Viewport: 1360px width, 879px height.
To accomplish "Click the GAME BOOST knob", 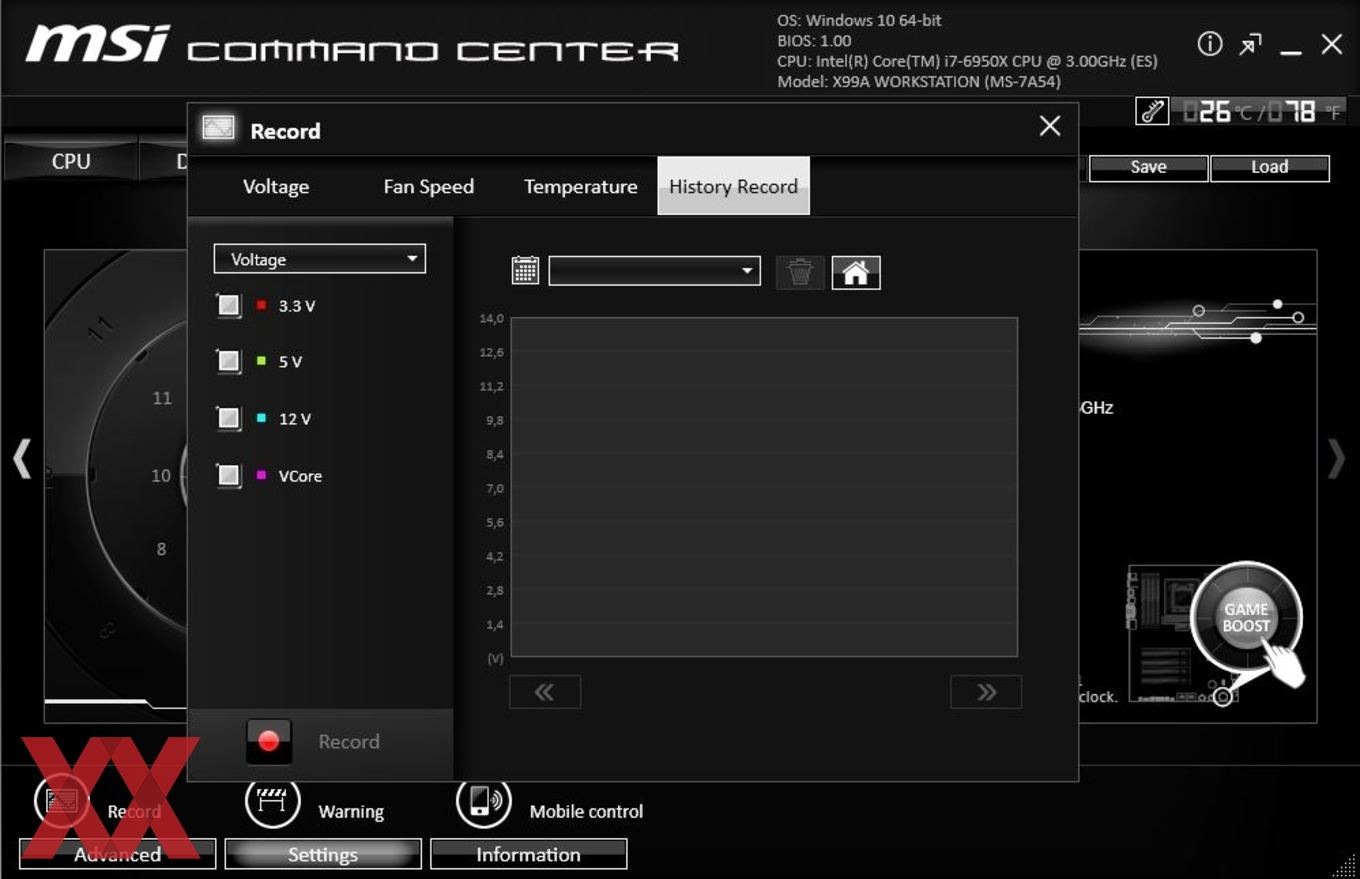I will point(1246,617).
